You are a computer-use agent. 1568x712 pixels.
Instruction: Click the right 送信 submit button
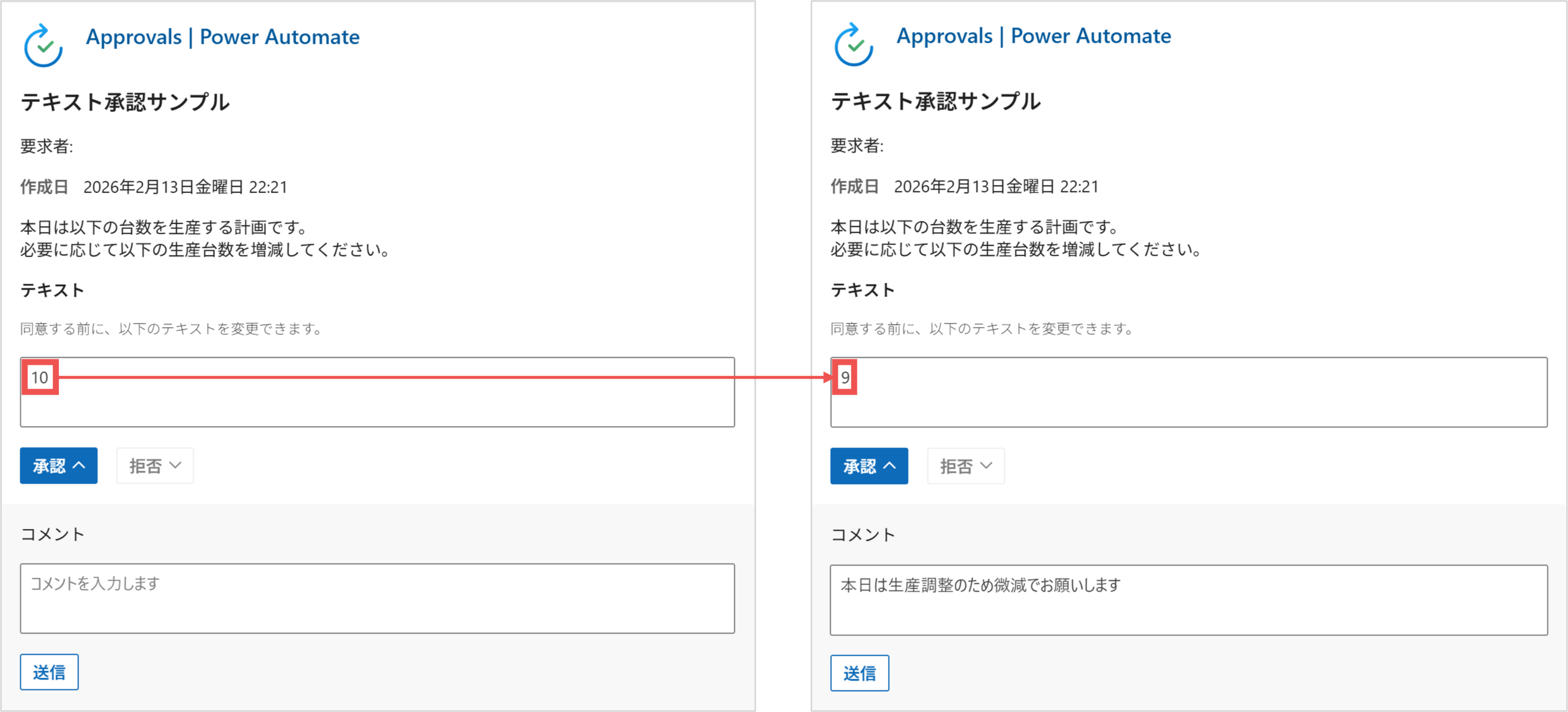(859, 673)
